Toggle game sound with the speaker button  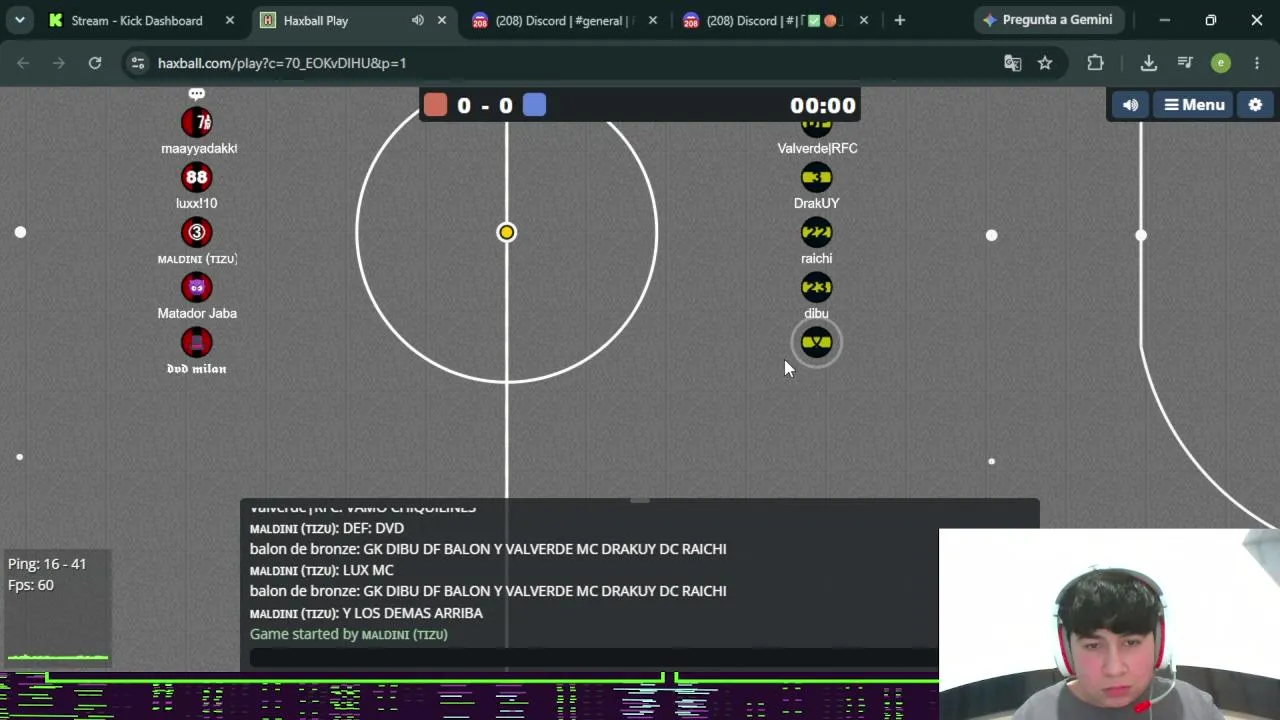pos(1131,105)
